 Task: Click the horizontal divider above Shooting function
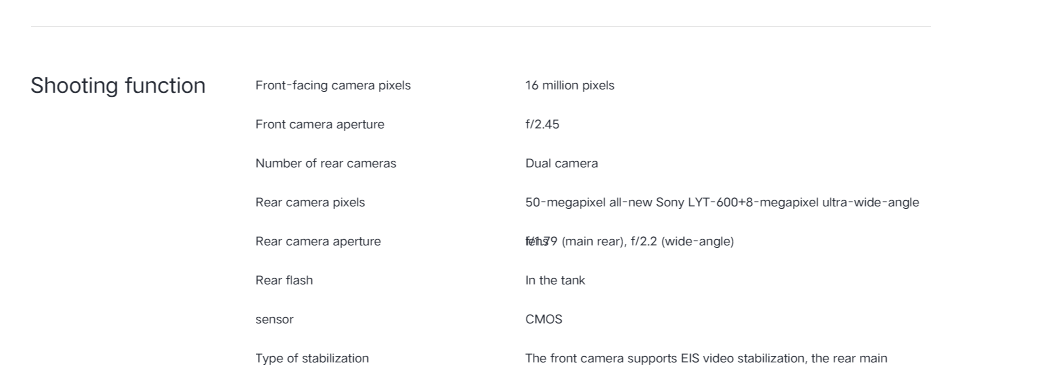tap(480, 26)
